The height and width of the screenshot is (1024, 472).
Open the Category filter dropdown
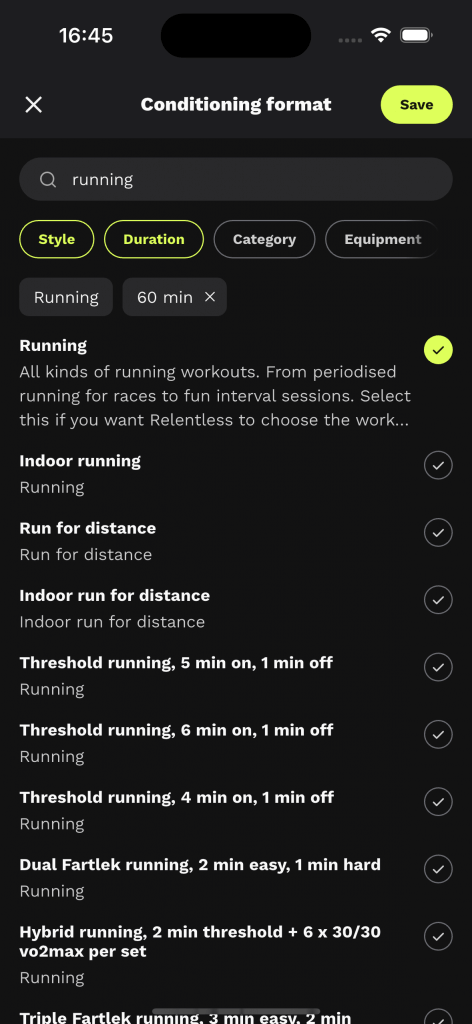[264, 239]
